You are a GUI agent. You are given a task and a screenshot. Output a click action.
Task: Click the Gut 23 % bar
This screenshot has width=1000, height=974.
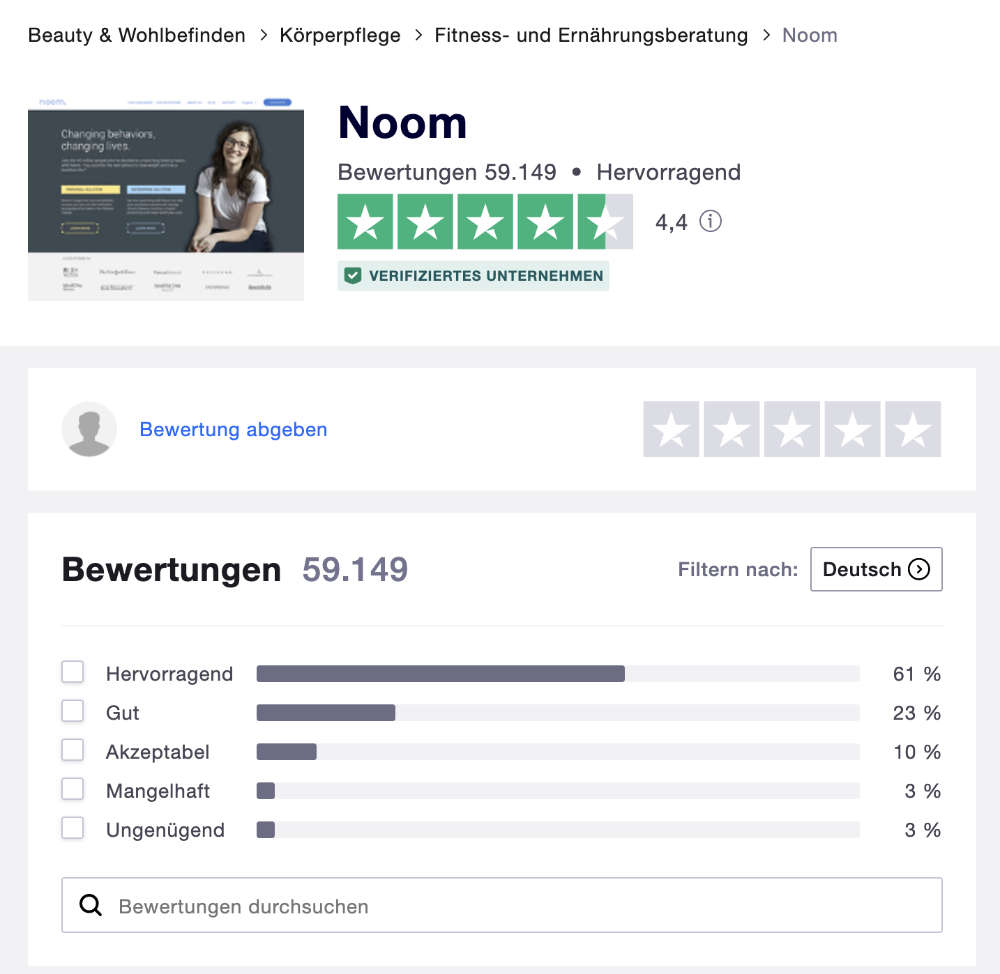coord(558,712)
